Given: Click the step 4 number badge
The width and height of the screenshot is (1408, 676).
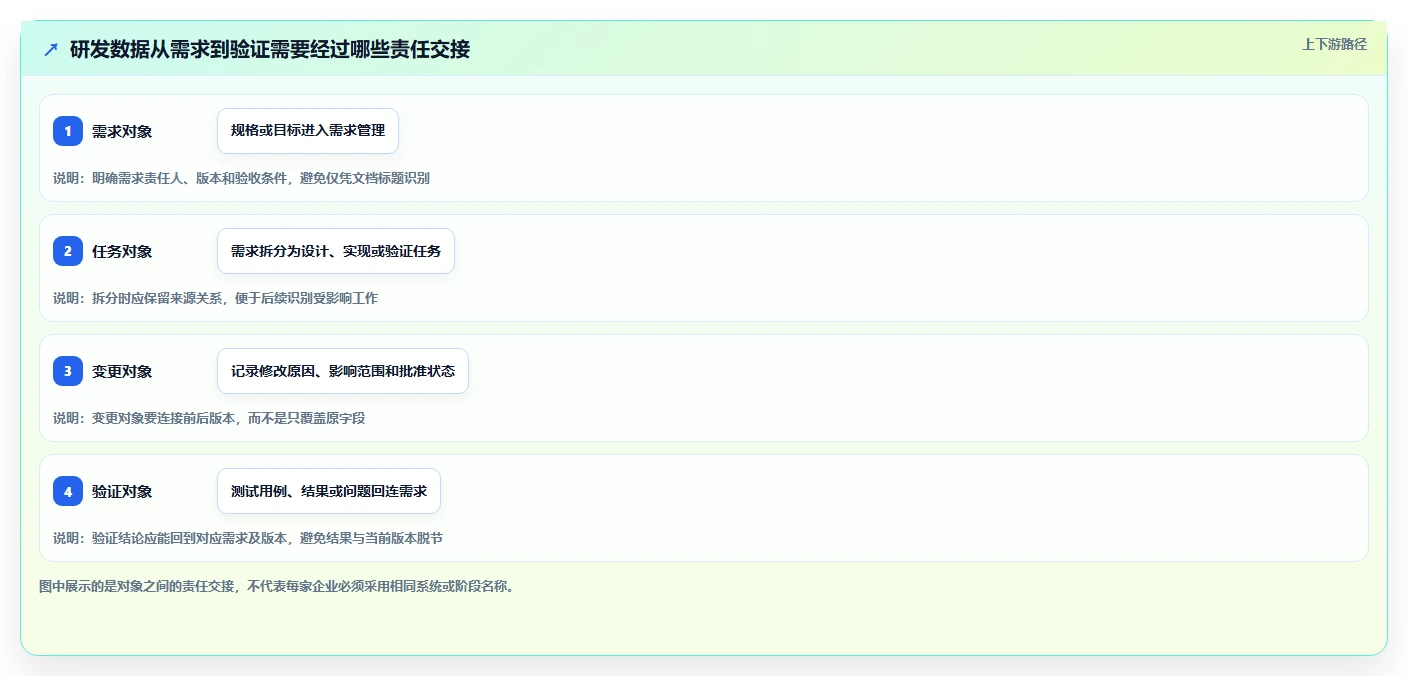Looking at the screenshot, I should pos(68,491).
